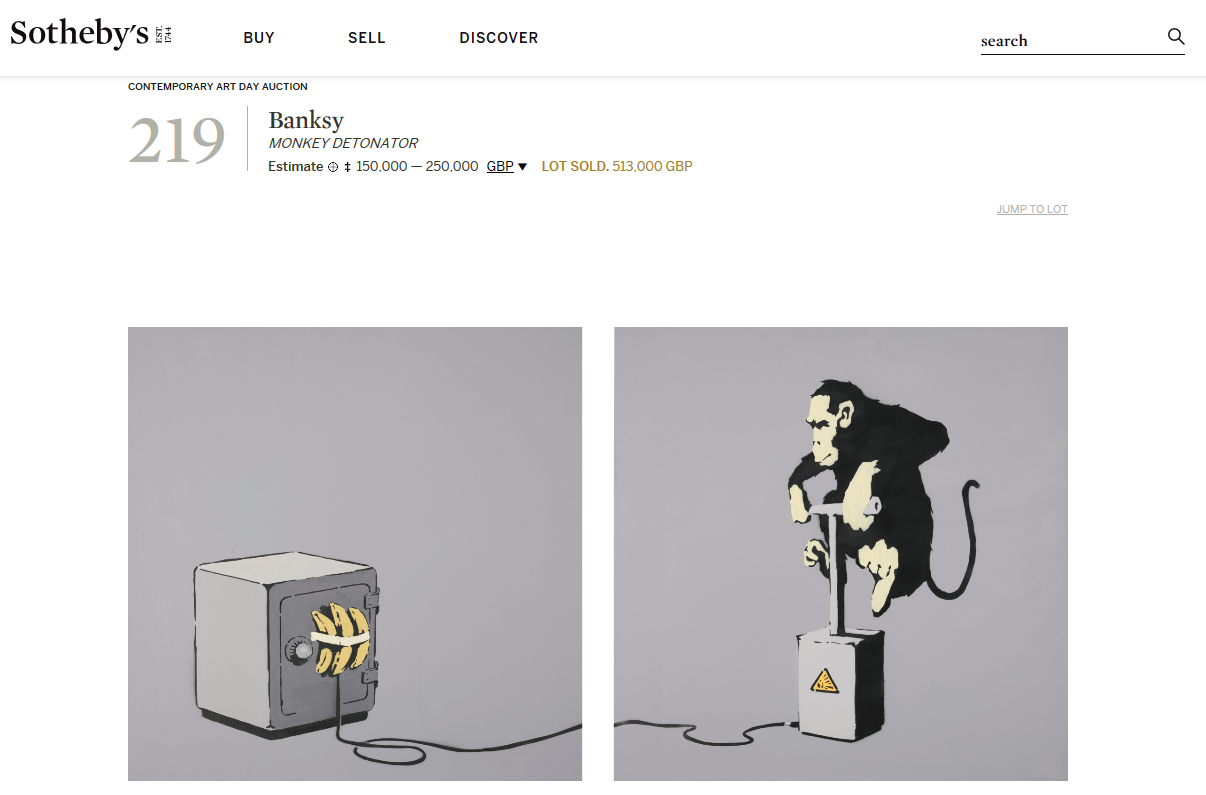Click the 150,000 — 250,000 estimate range
The height and width of the screenshot is (795, 1206).
pos(417,167)
